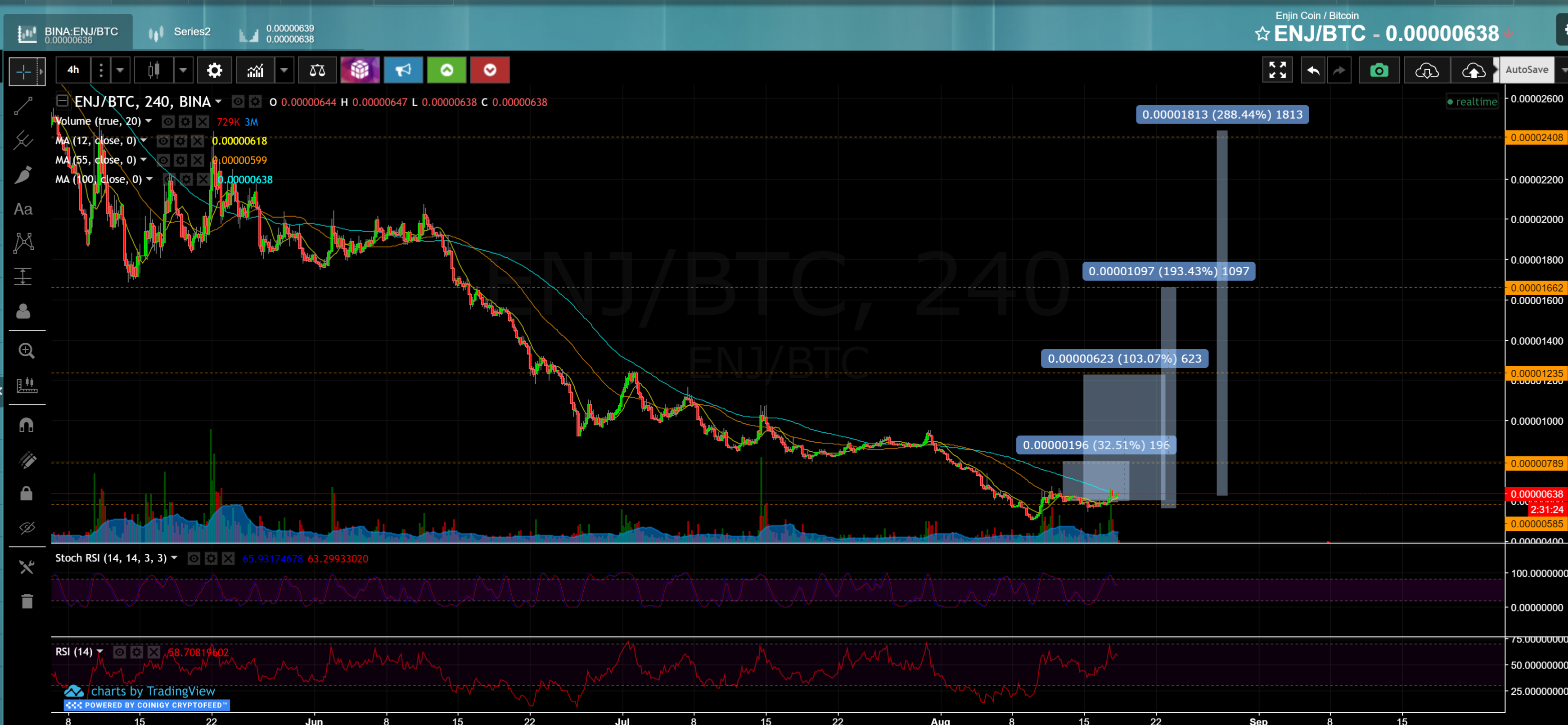
Task: Open the text annotation tool
Action: [23, 209]
